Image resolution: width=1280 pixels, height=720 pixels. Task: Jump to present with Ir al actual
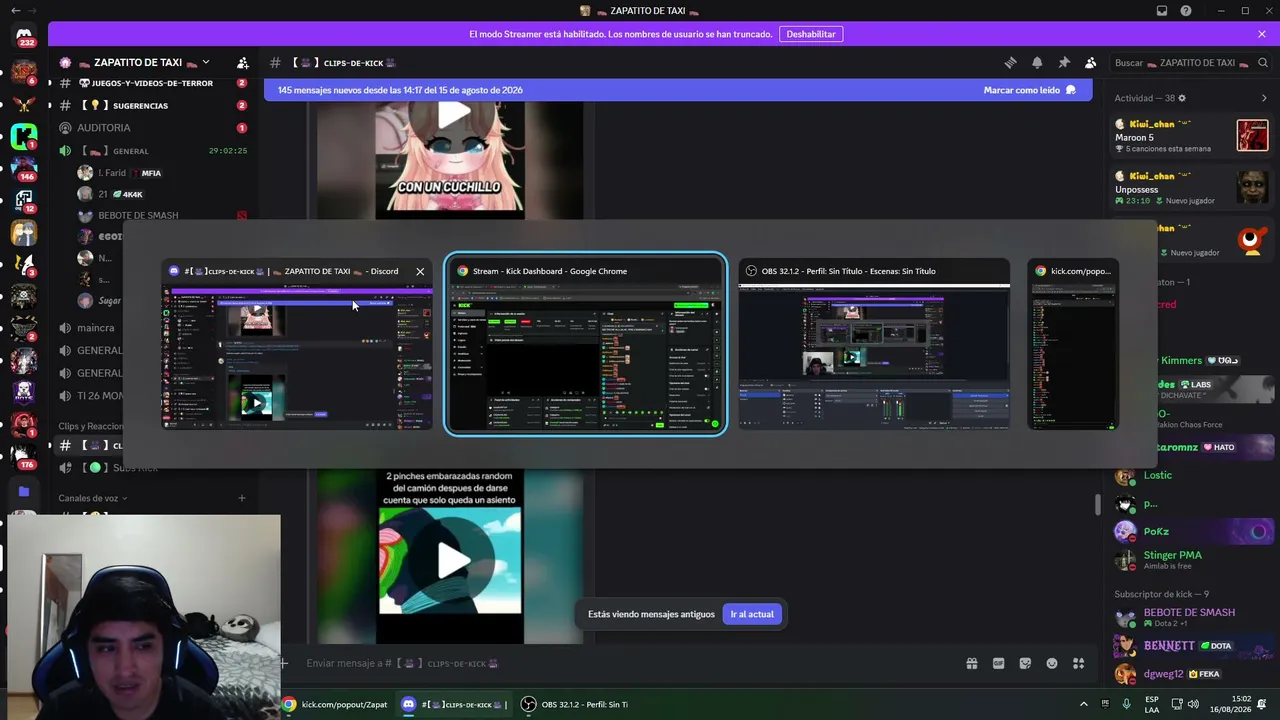pyautogui.click(x=752, y=614)
